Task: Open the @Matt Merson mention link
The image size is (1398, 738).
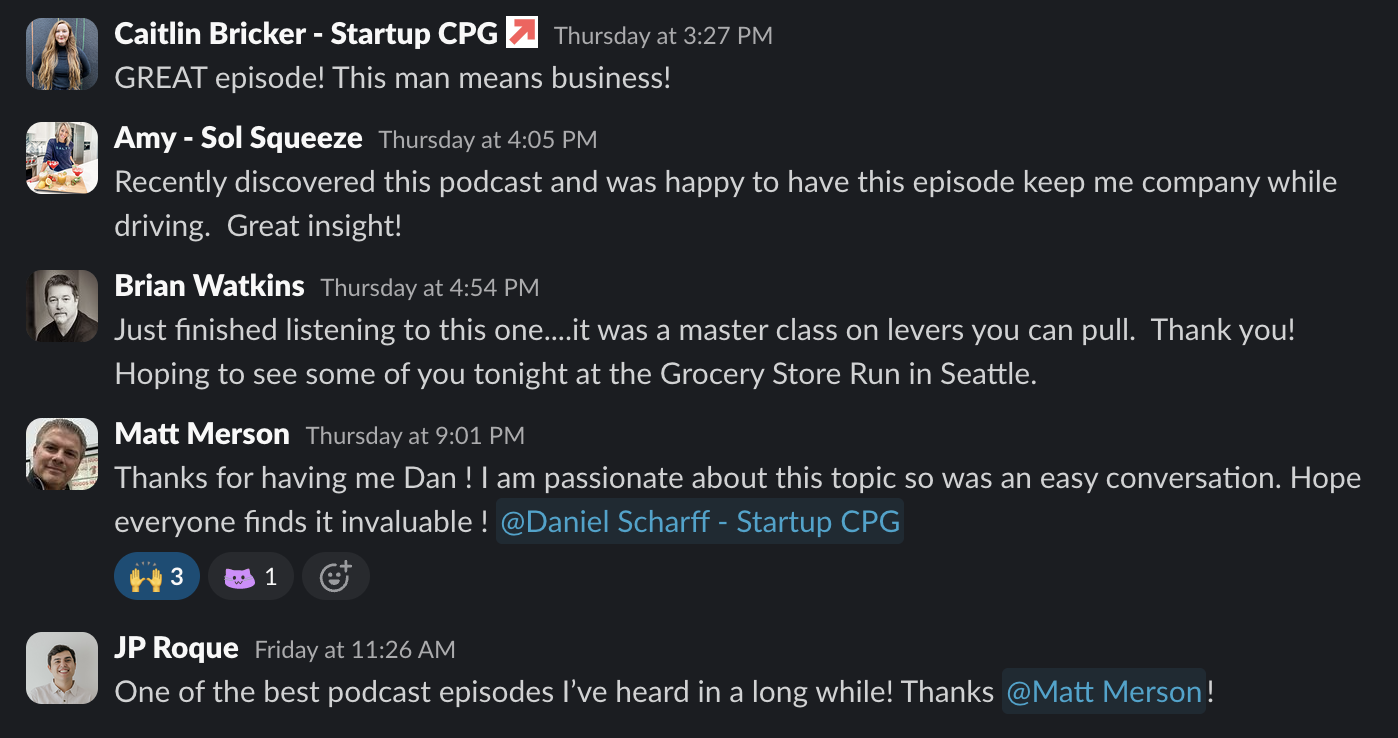Action: tap(1104, 691)
